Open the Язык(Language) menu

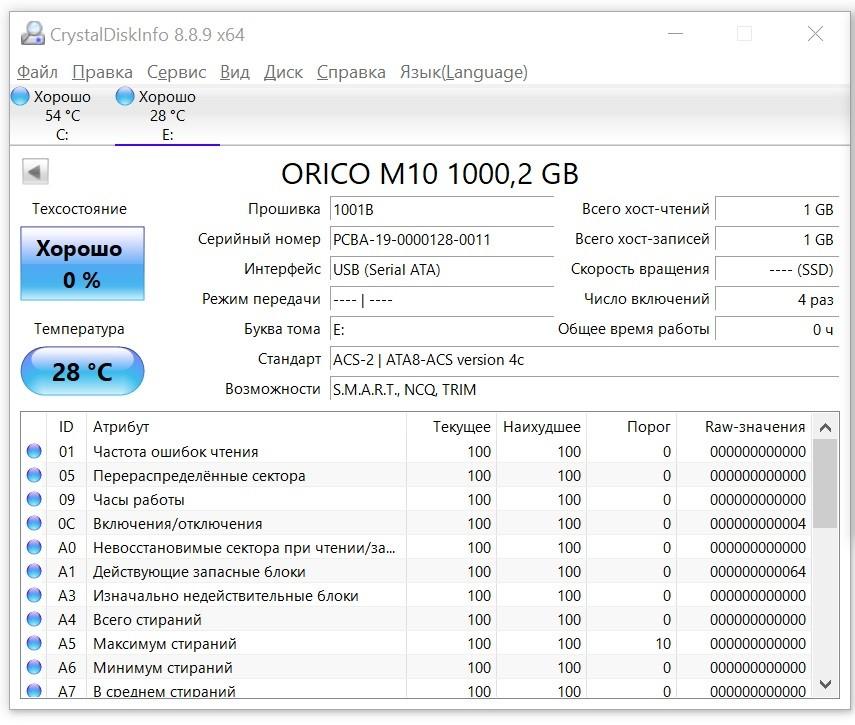463,72
